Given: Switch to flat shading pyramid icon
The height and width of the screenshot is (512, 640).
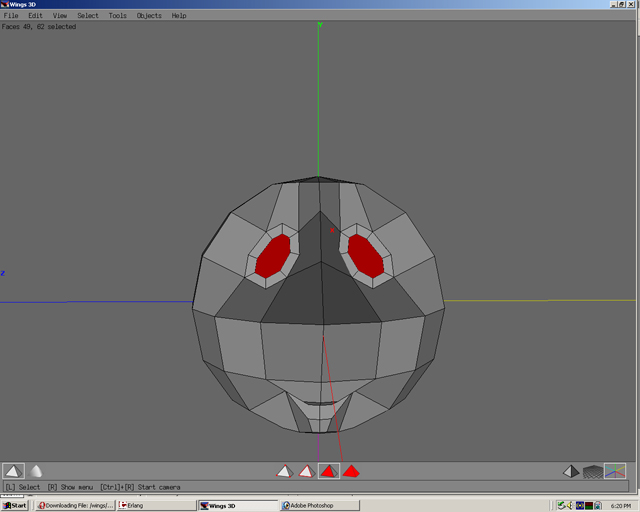Looking at the screenshot, I should [x=13, y=471].
